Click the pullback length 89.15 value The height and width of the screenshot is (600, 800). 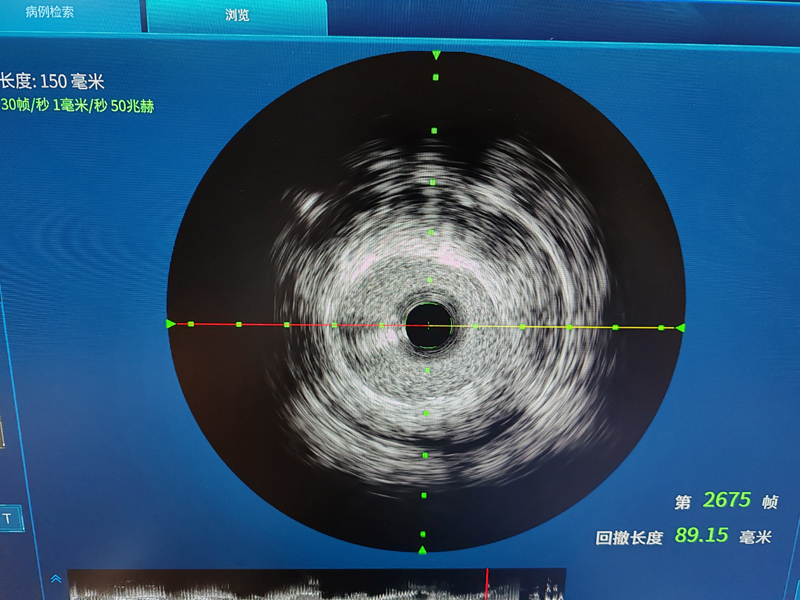pyautogui.click(x=701, y=535)
